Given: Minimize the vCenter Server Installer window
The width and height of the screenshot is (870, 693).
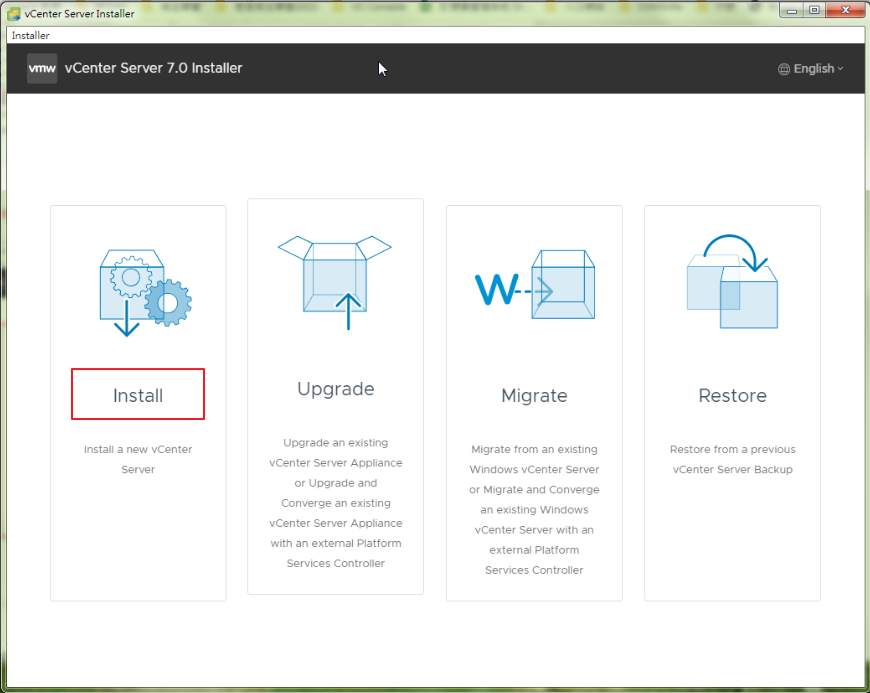Looking at the screenshot, I should tap(792, 10).
